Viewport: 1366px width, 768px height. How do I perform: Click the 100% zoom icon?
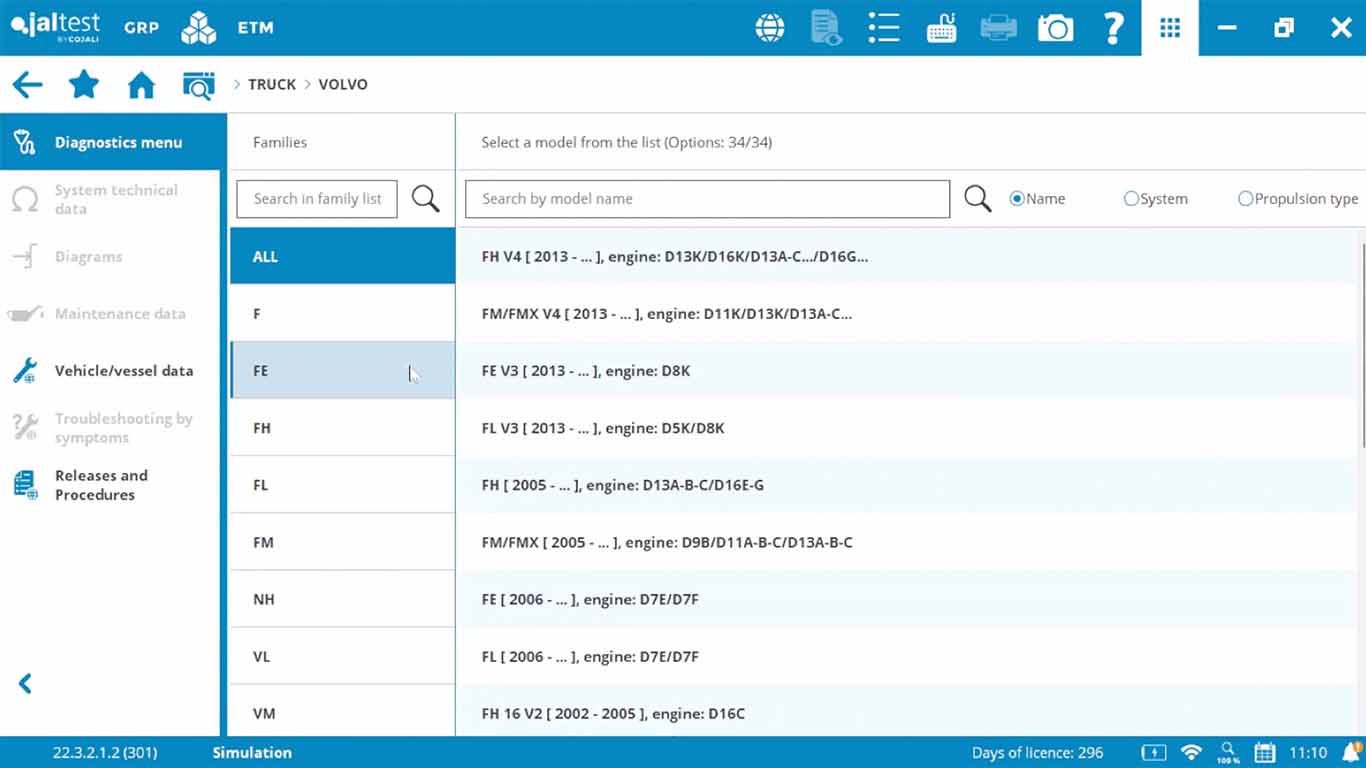point(1227,753)
